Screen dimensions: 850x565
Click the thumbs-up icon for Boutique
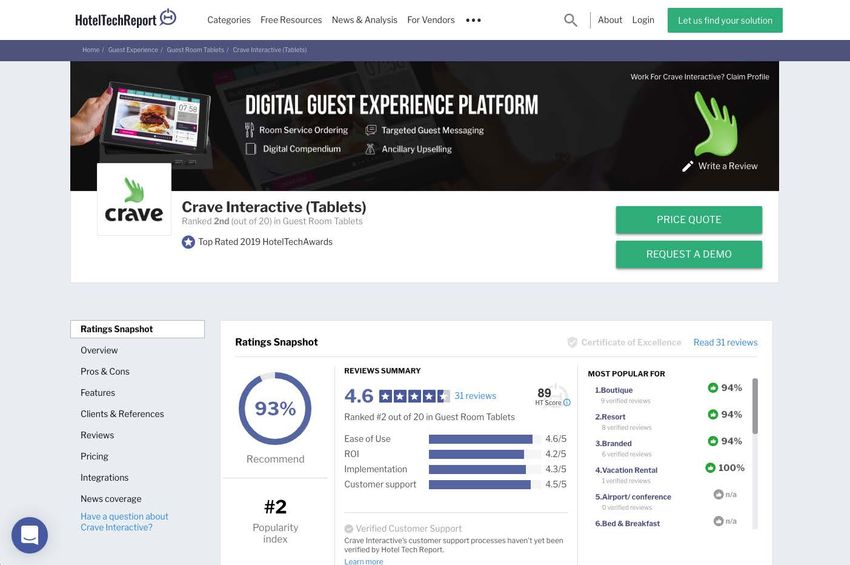click(x=713, y=388)
